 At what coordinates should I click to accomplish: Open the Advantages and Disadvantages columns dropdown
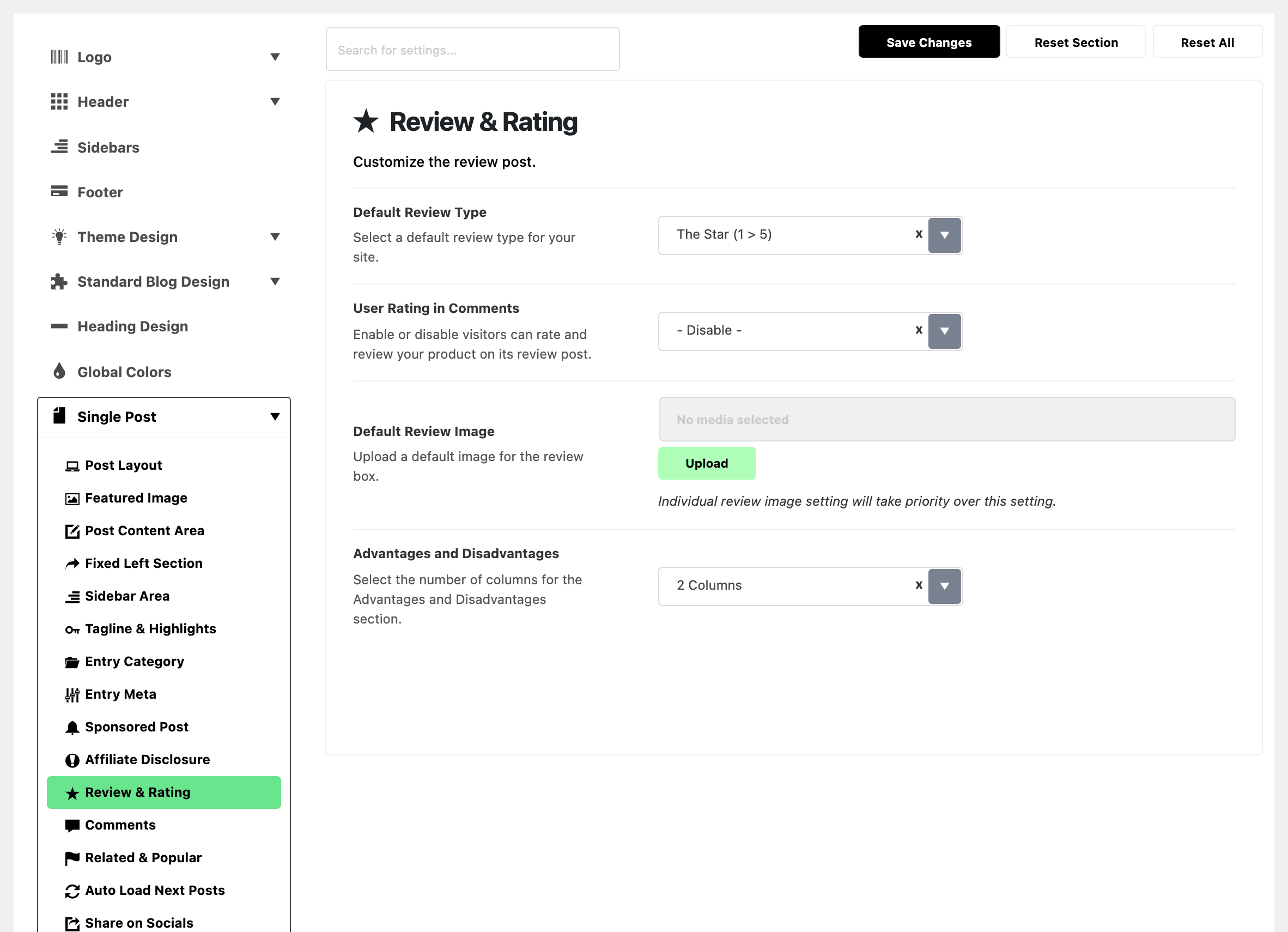click(x=944, y=586)
